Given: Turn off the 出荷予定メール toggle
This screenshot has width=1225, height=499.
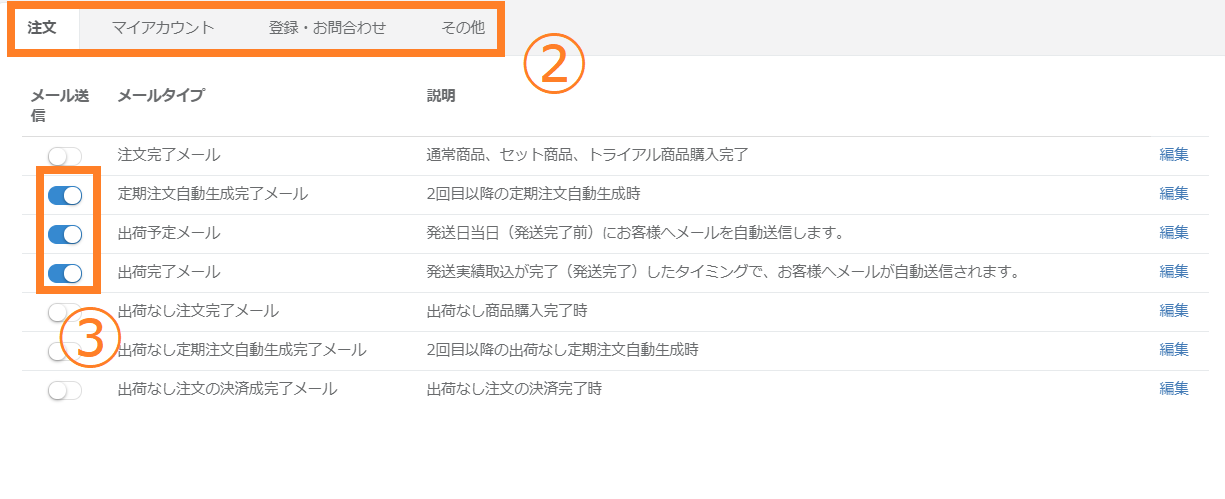Looking at the screenshot, I should [x=65, y=234].
